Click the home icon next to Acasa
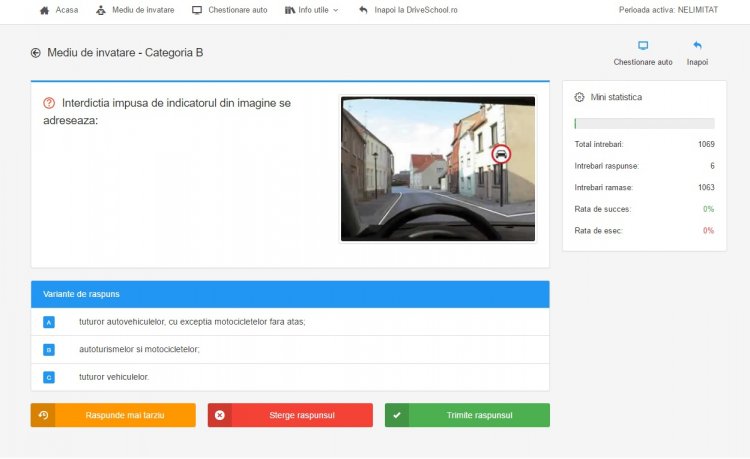750x459 pixels. pos(44,10)
